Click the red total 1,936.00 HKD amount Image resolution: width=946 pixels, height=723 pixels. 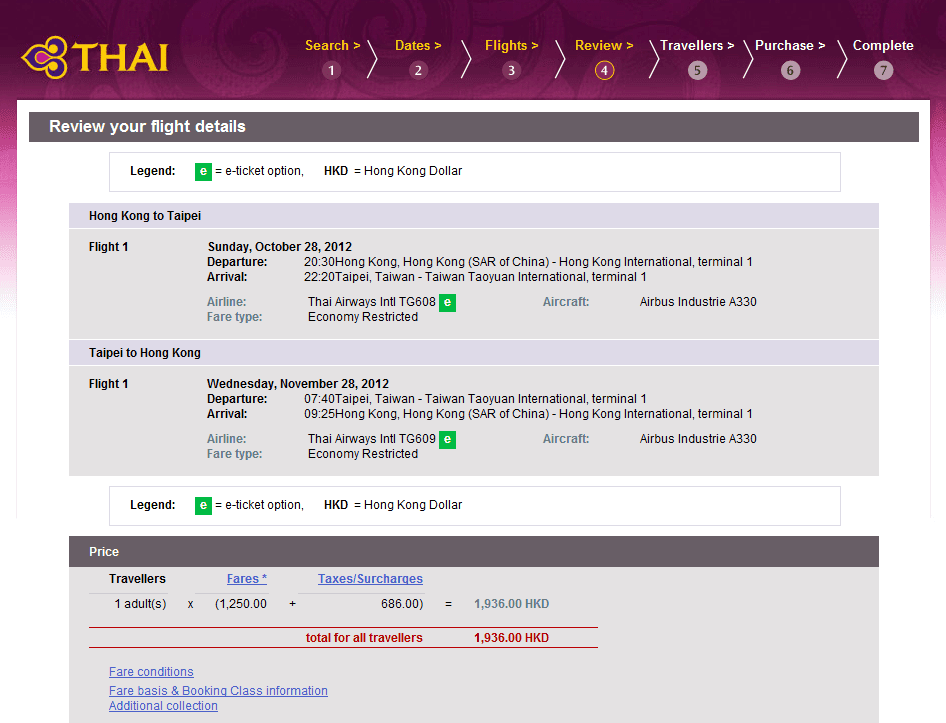tap(511, 638)
